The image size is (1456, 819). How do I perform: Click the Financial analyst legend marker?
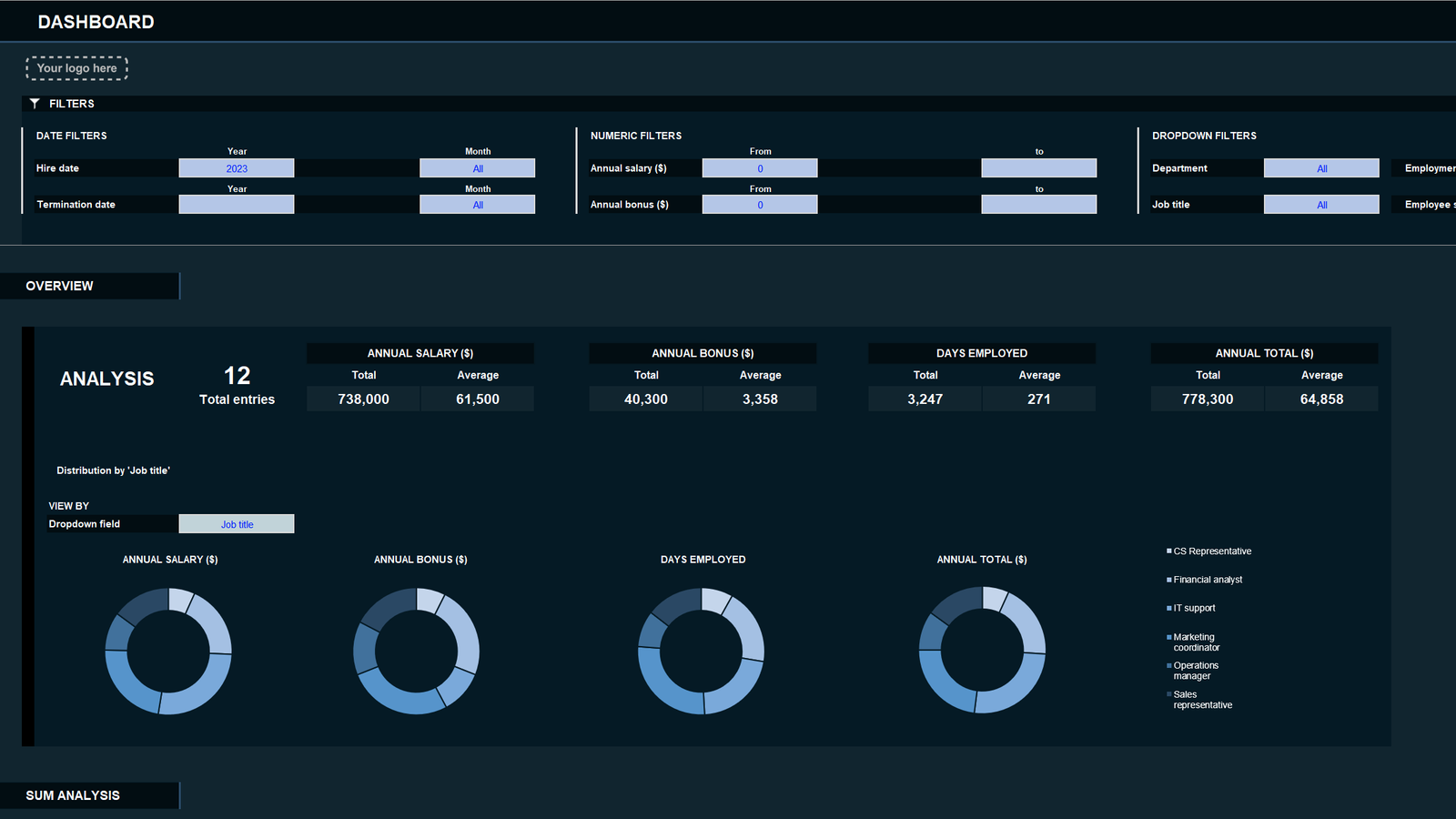coord(1169,580)
